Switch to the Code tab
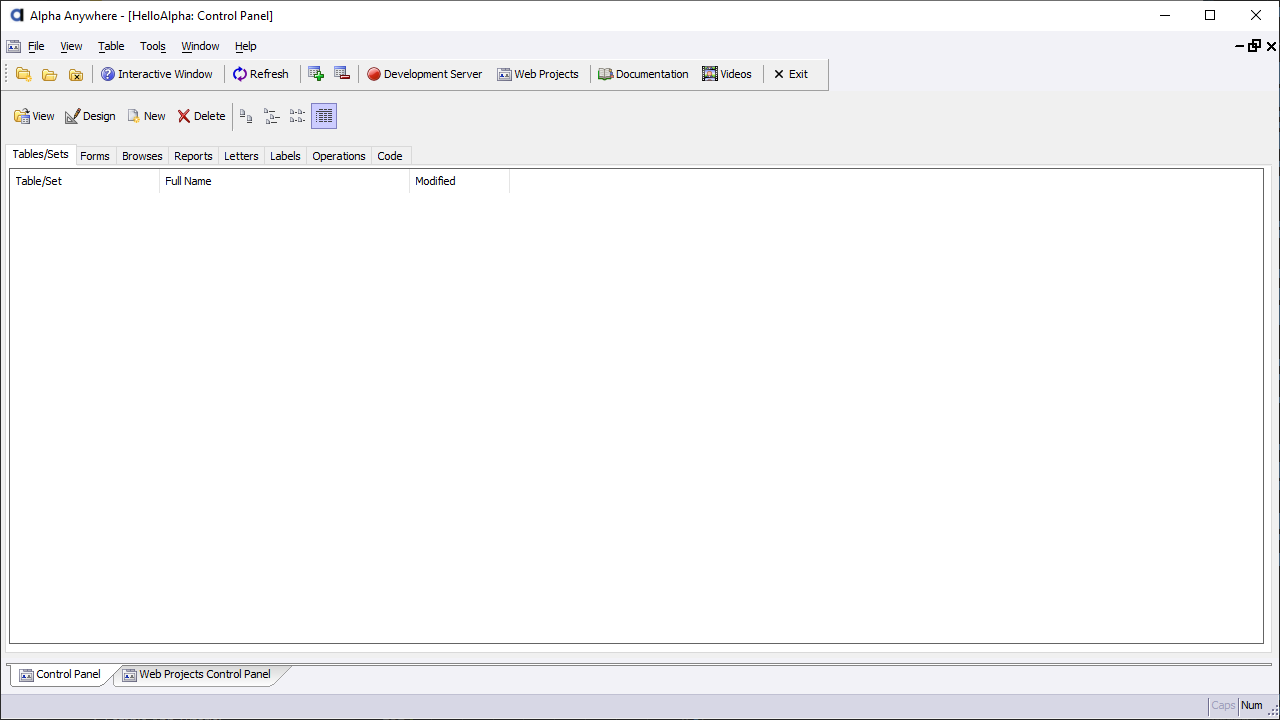The width and height of the screenshot is (1280, 720). tap(390, 156)
